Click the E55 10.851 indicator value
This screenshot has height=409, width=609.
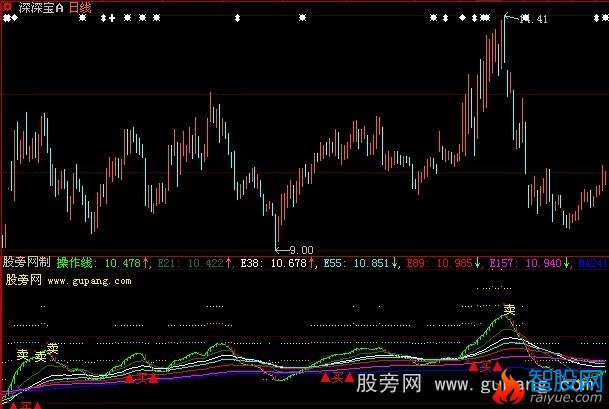click(360, 263)
